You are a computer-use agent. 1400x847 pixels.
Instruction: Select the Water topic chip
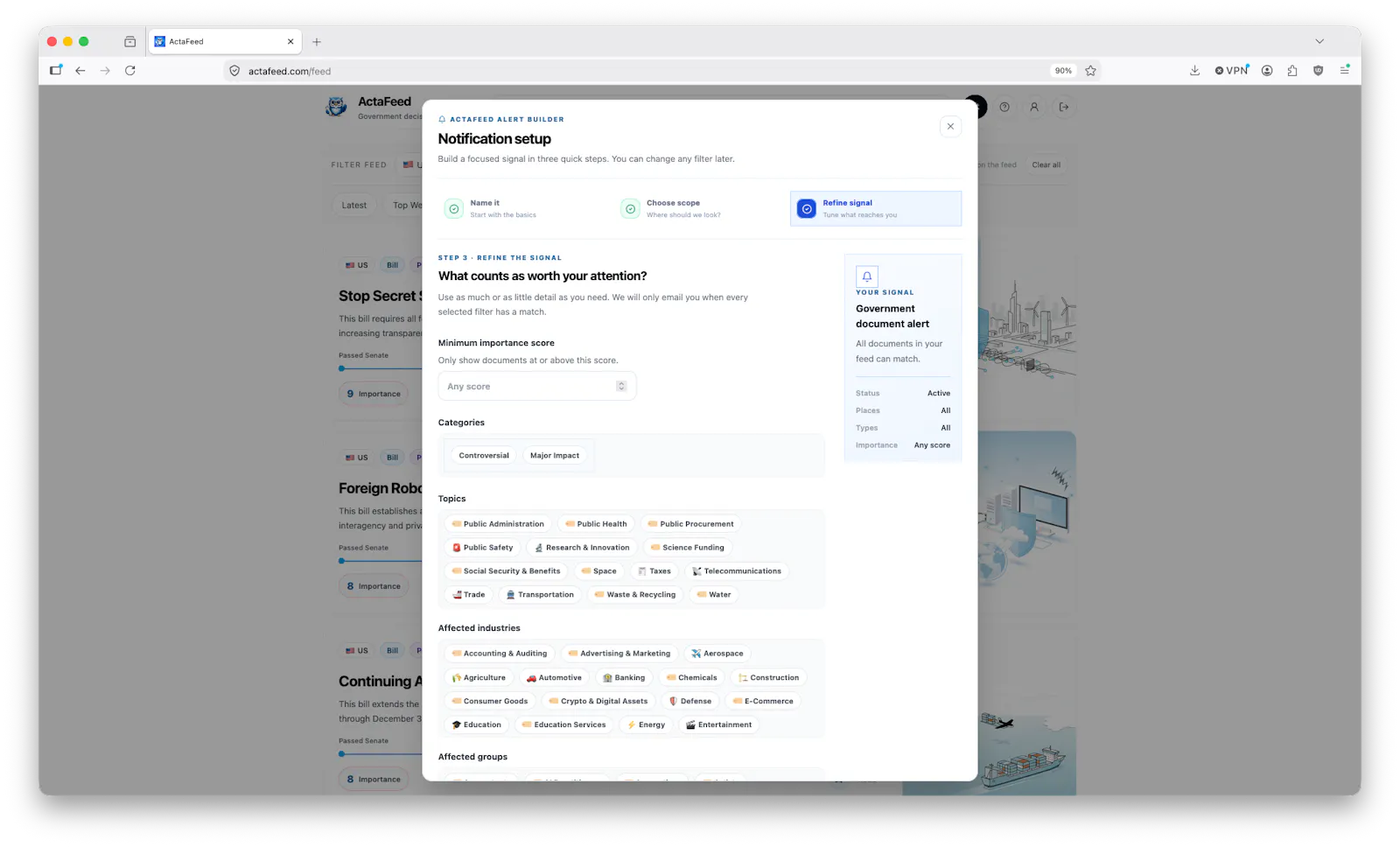click(x=714, y=594)
